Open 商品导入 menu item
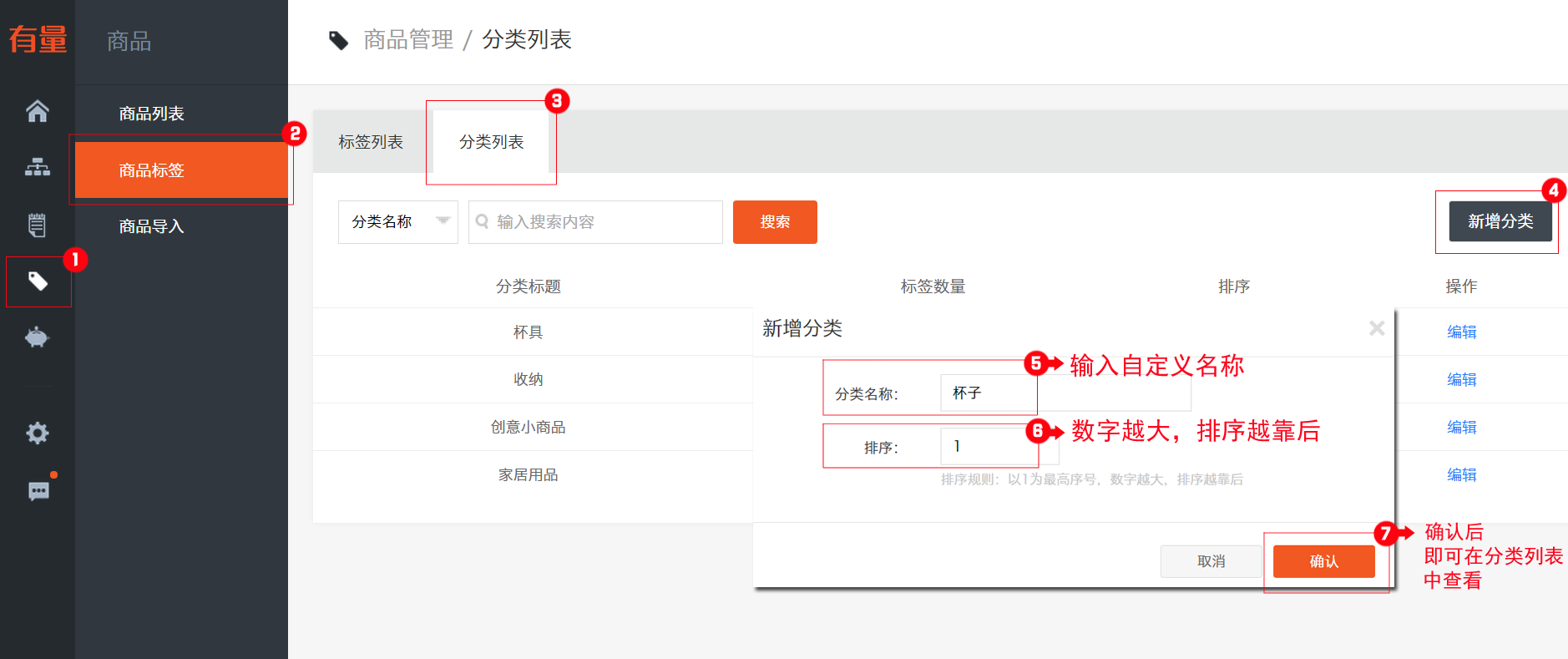The width and height of the screenshot is (1568, 659). click(x=151, y=226)
